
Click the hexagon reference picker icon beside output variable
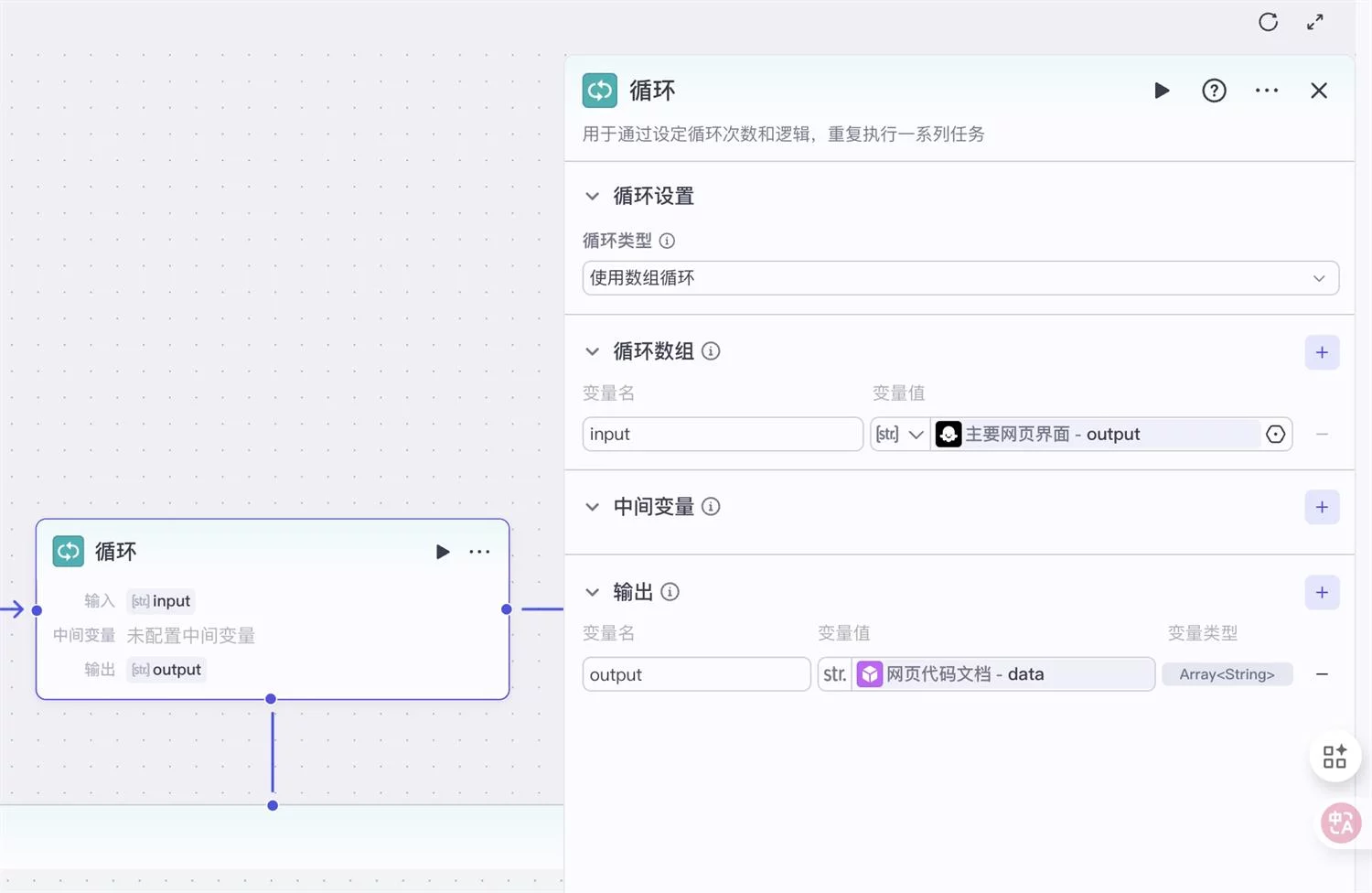pyautogui.click(x=1276, y=434)
